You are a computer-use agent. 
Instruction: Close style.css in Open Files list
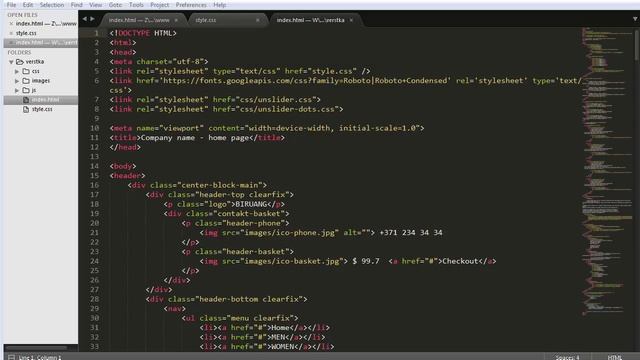tap(11, 33)
